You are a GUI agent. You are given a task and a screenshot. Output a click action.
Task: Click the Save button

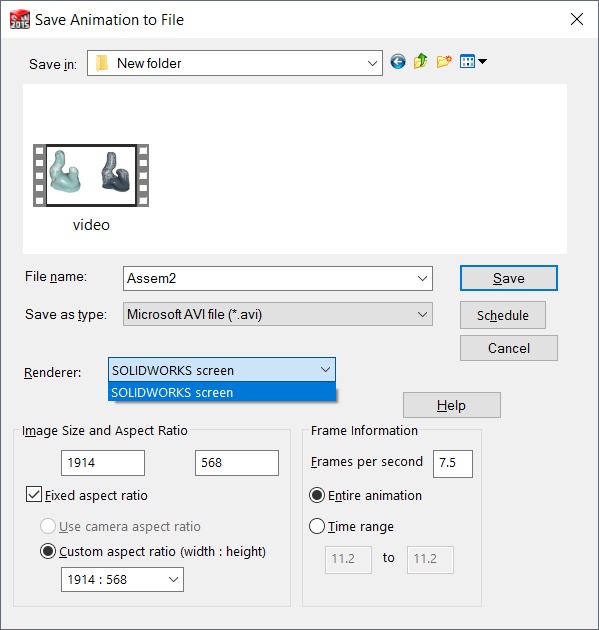click(x=509, y=278)
